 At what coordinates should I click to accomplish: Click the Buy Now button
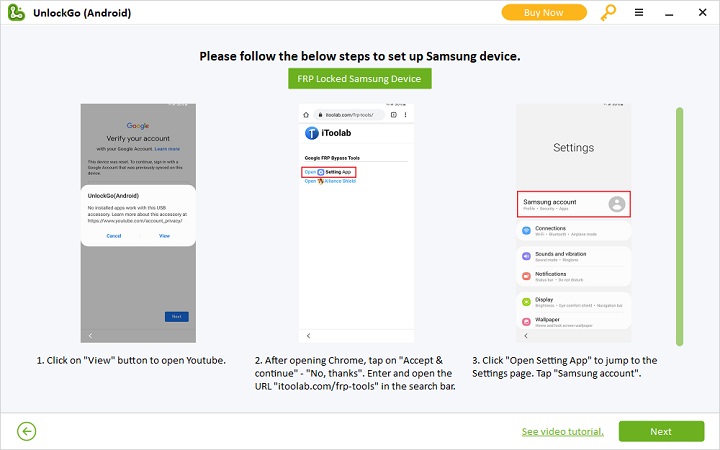pos(544,12)
